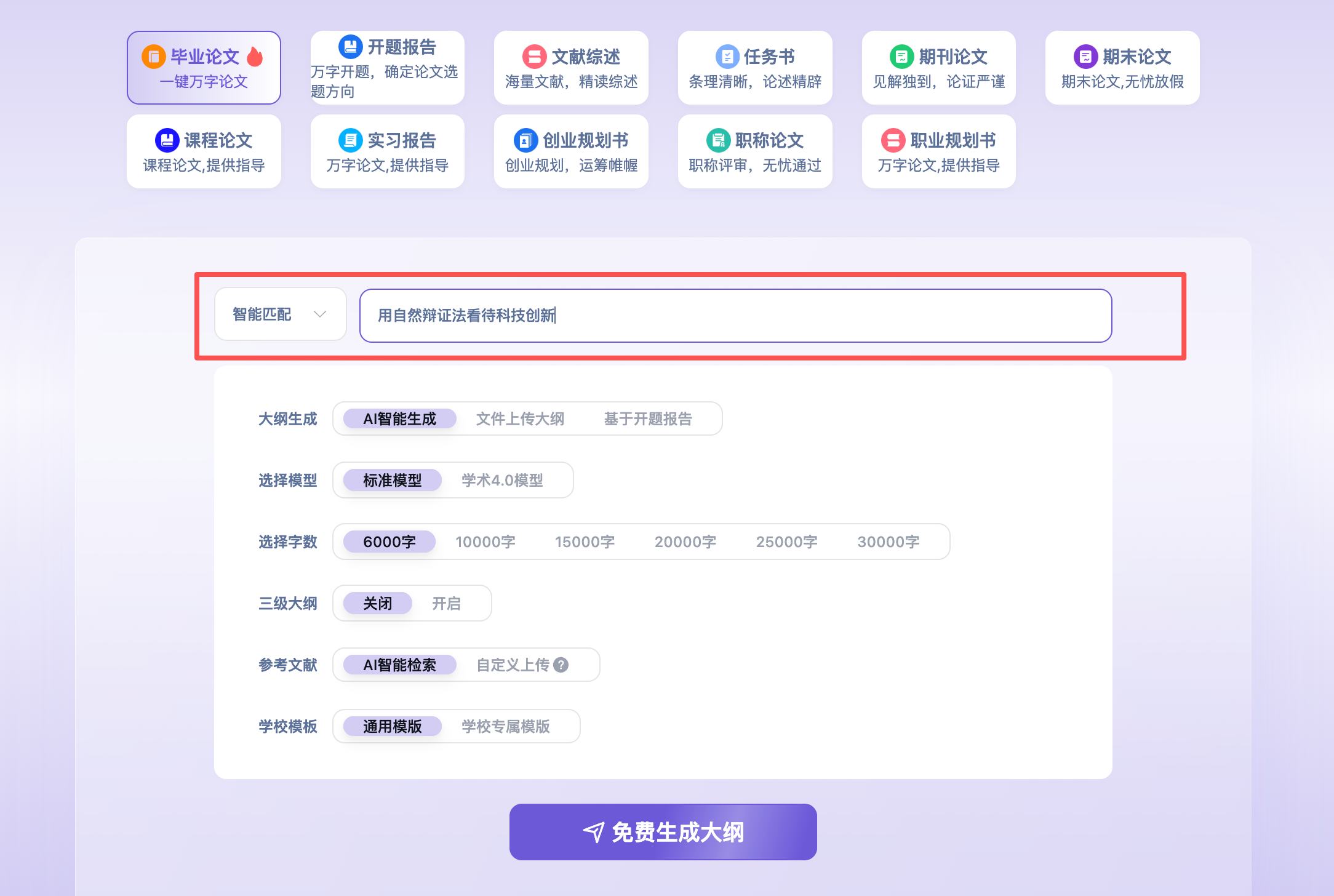Open the 智能匹配 dropdown
This screenshot has width=1334, height=896.
click(280, 314)
